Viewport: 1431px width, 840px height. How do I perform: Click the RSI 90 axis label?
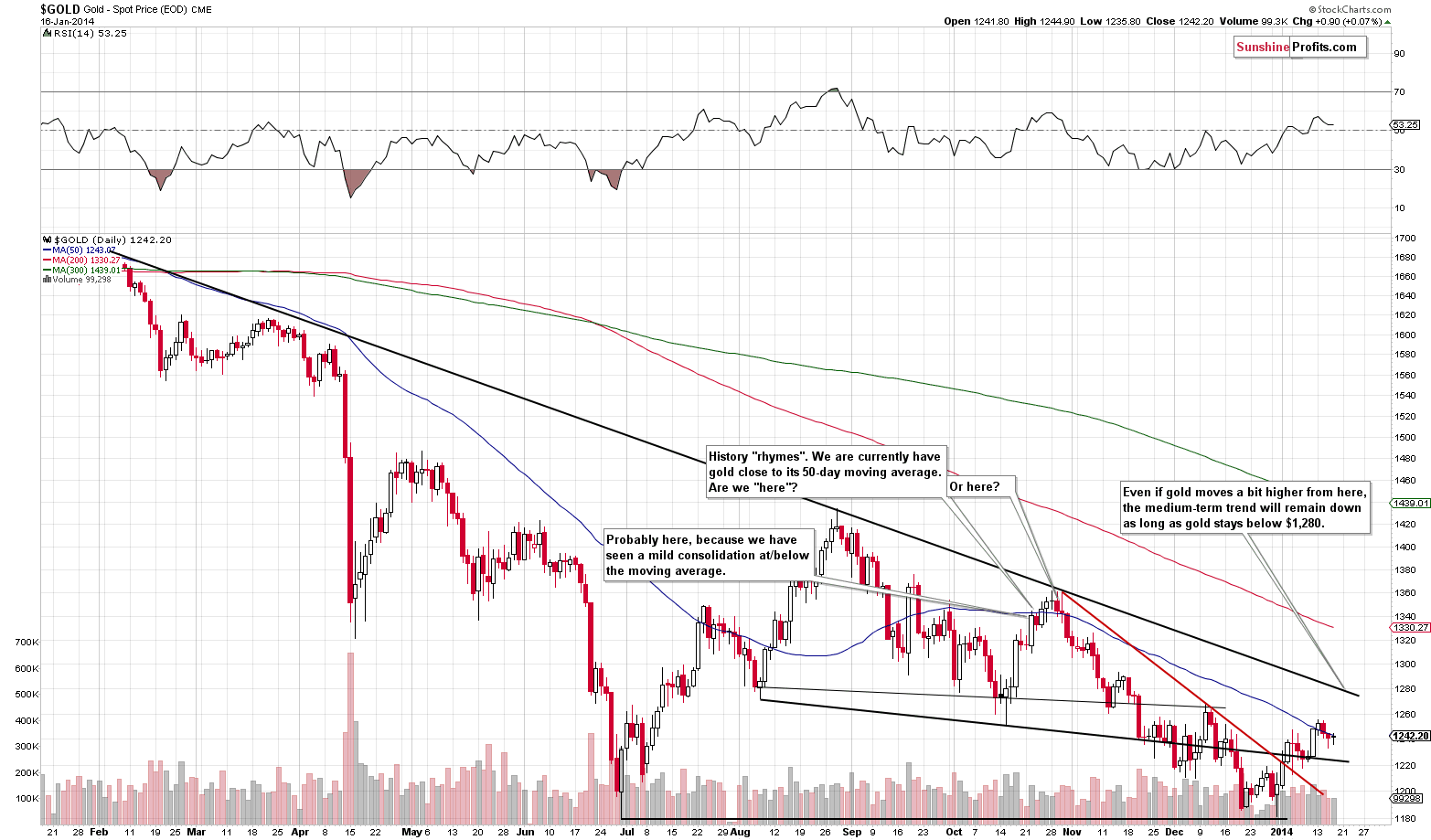coord(1399,53)
